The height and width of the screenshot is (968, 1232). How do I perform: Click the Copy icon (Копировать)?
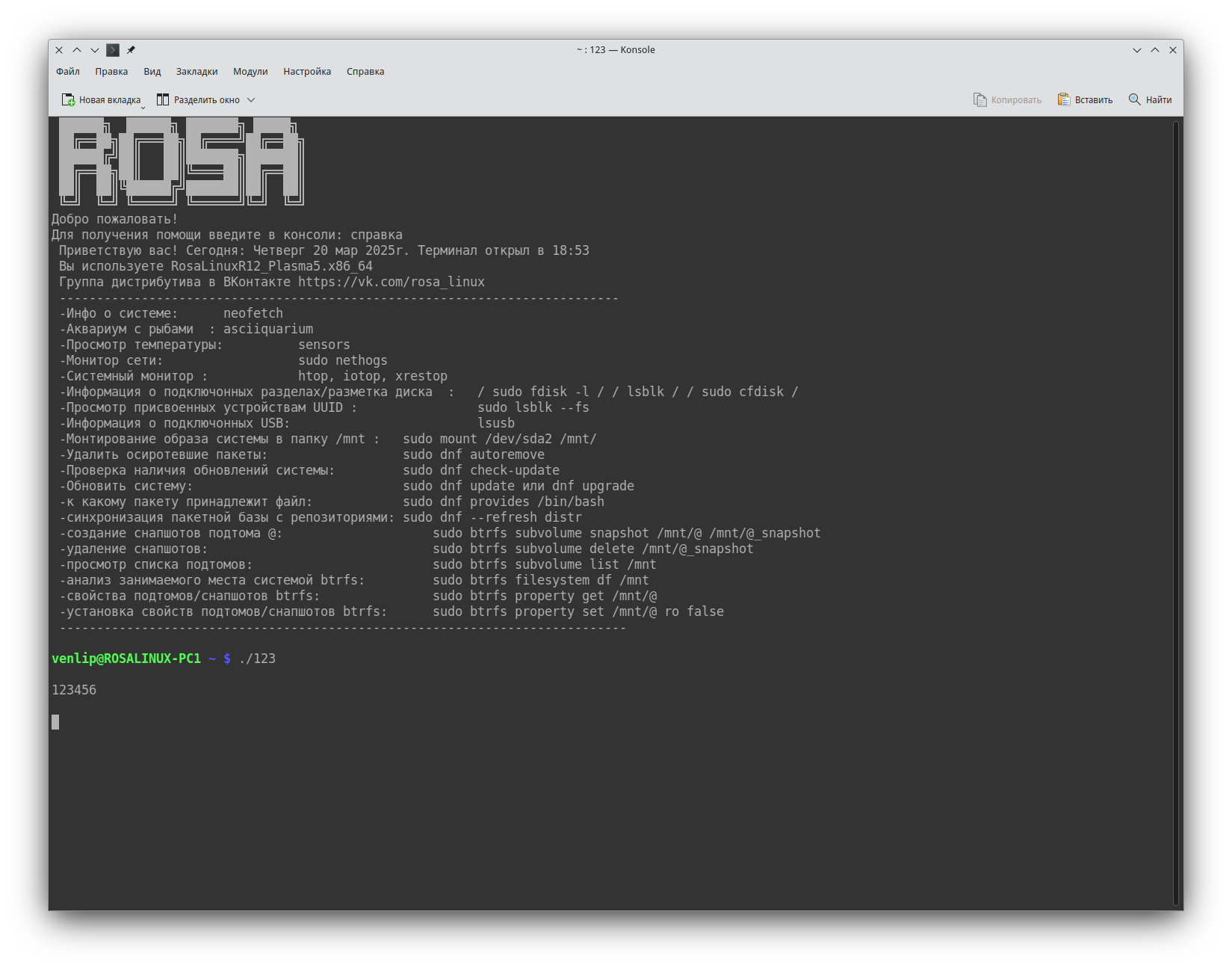pos(979,100)
